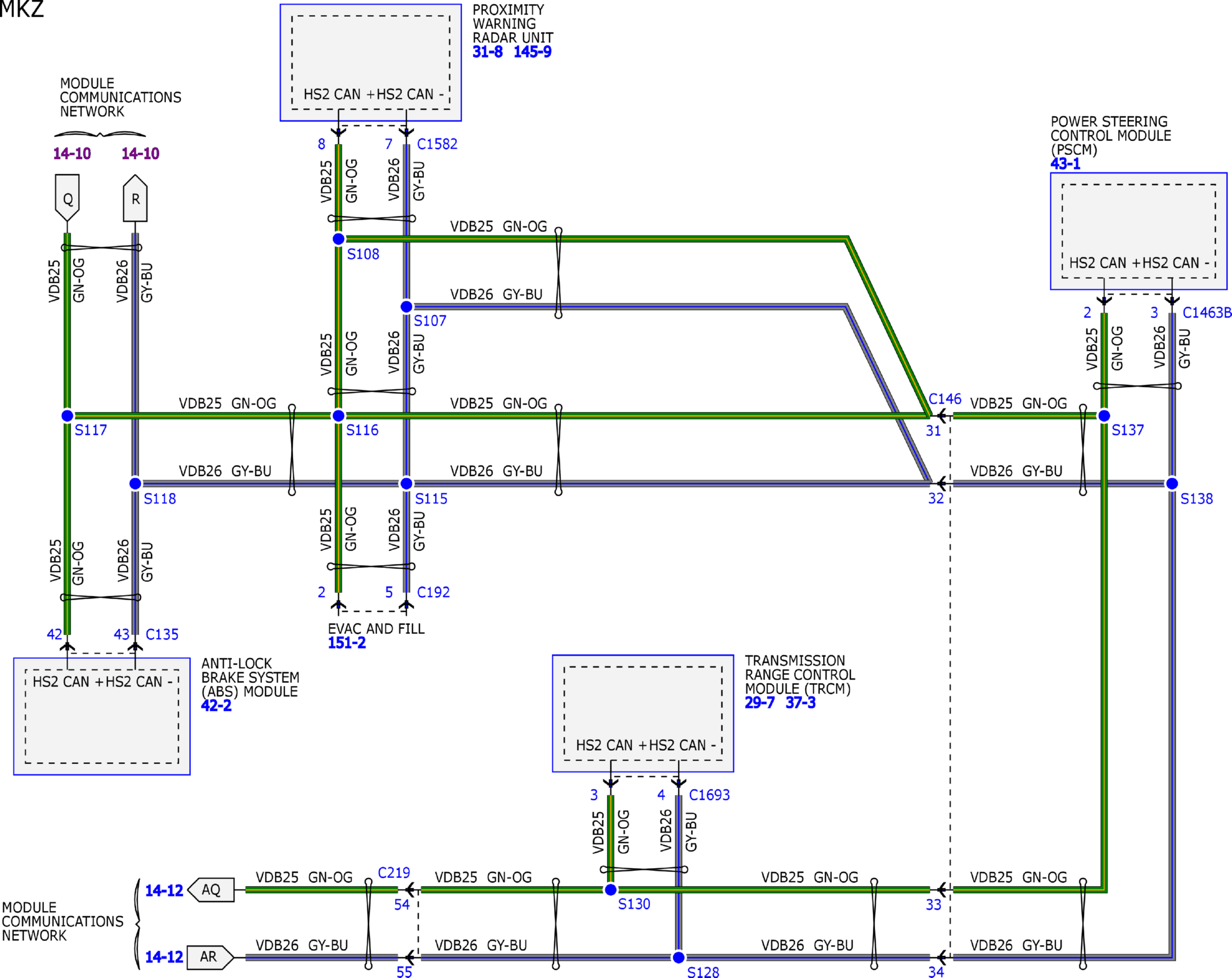The height and width of the screenshot is (978, 1232).
Task: Click splice node S118
Action: pyautogui.click(x=135, y=483)
